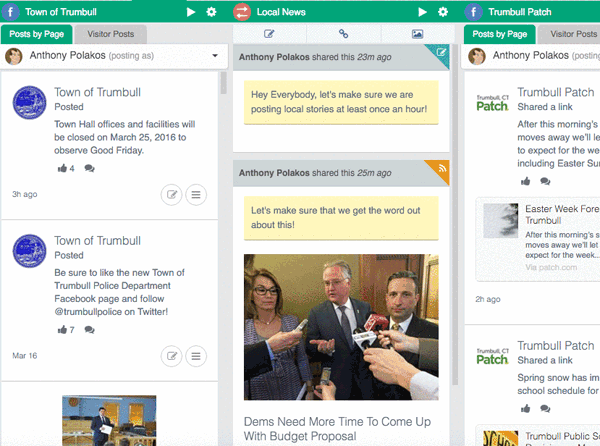600x446 pixels.
Task: Open compose note tab in Local News
Action: (269, 34)
